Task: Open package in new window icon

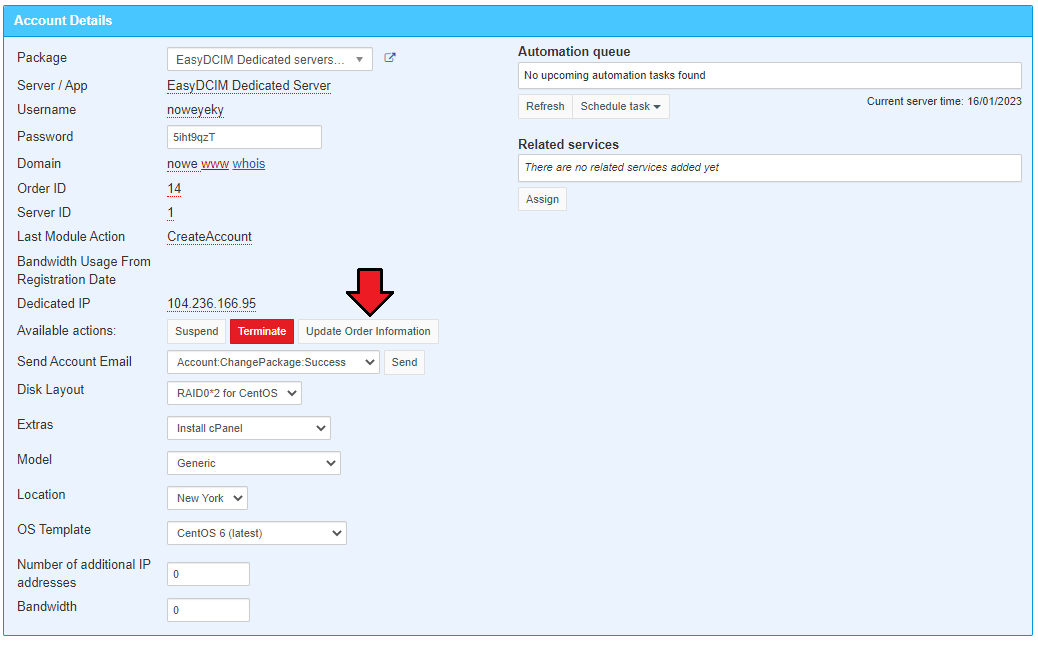Action: click(390, 58)
